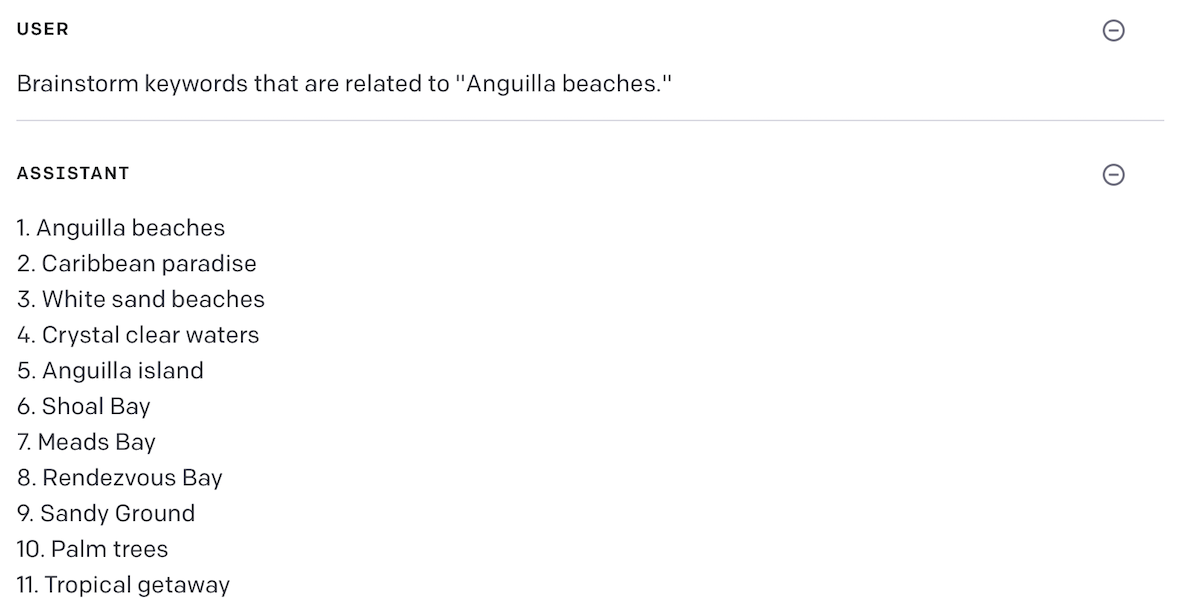Click the user prompt text about Anguilla beaches
This screenshot has height=609, width=1200.
pyautogui.click(x=343, y=84)
